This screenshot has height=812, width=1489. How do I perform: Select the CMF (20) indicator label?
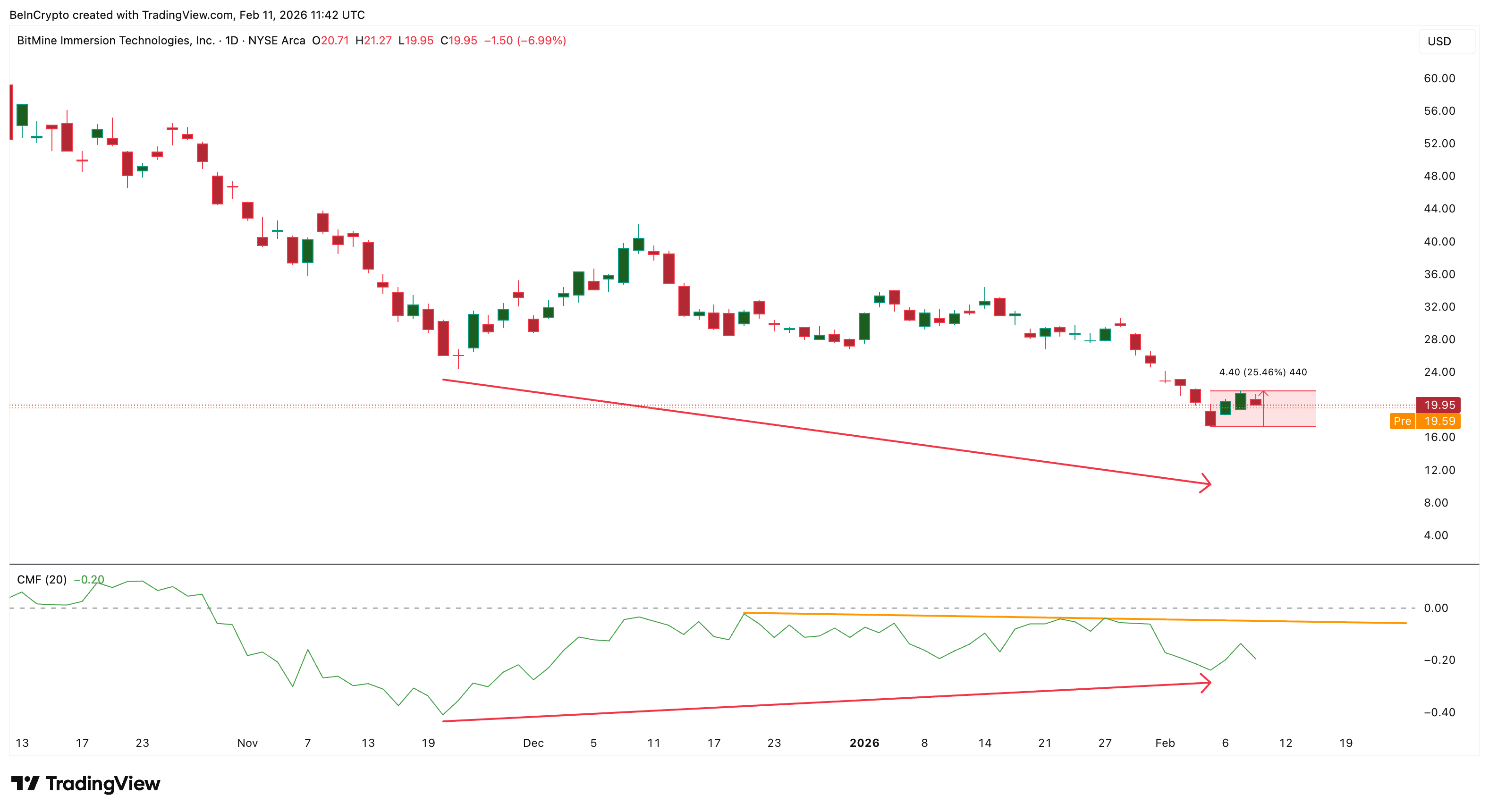42,579
